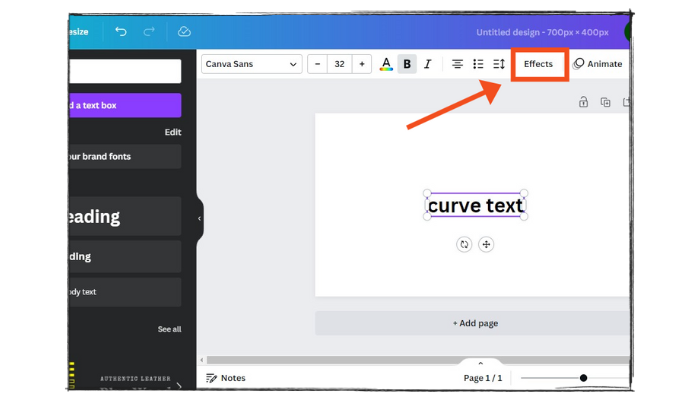Click the horizontal scrollbar
The image size is (700, 400).
417,360
